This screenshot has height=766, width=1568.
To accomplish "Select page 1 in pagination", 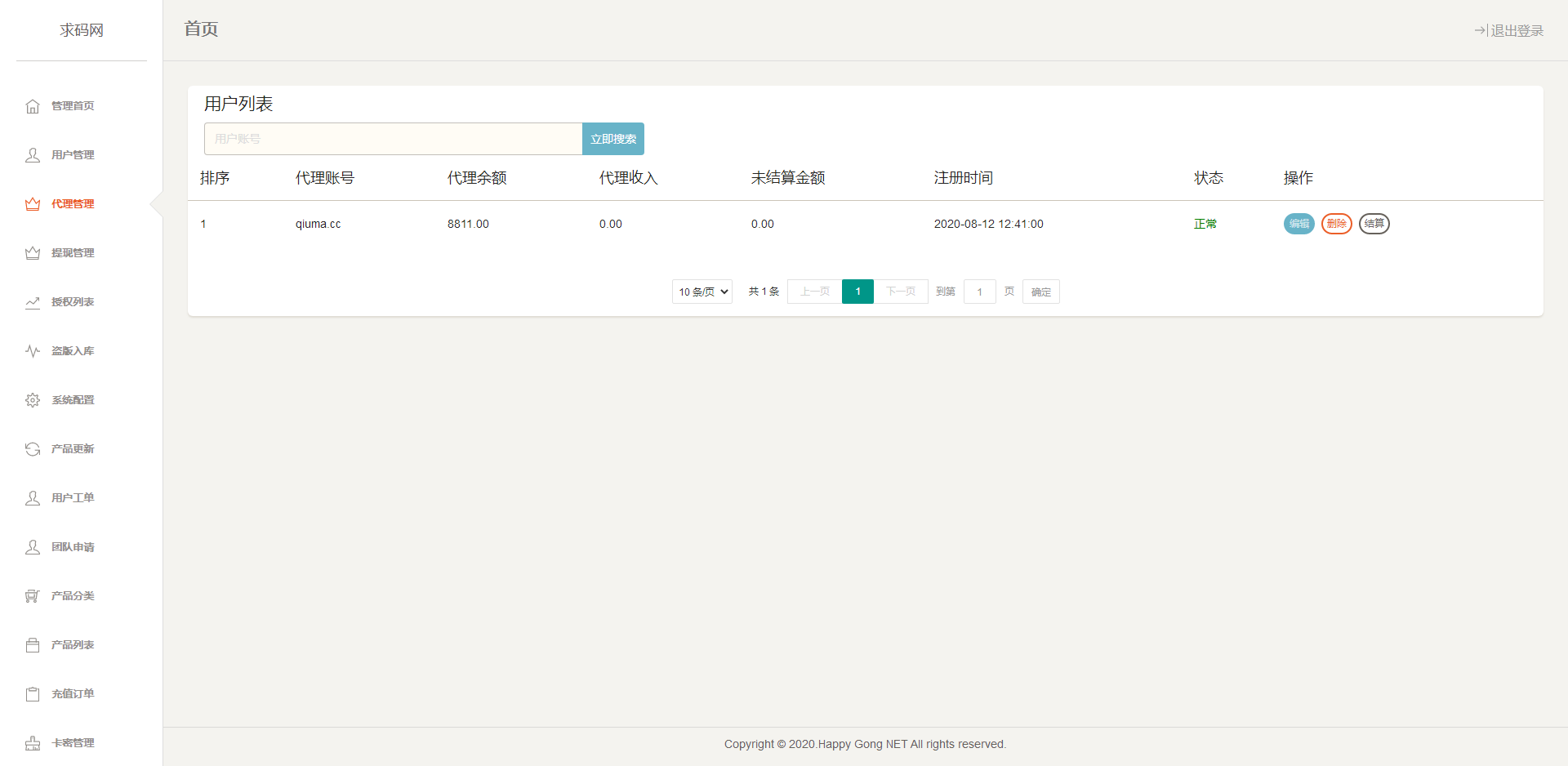I will tap(857, 292).
